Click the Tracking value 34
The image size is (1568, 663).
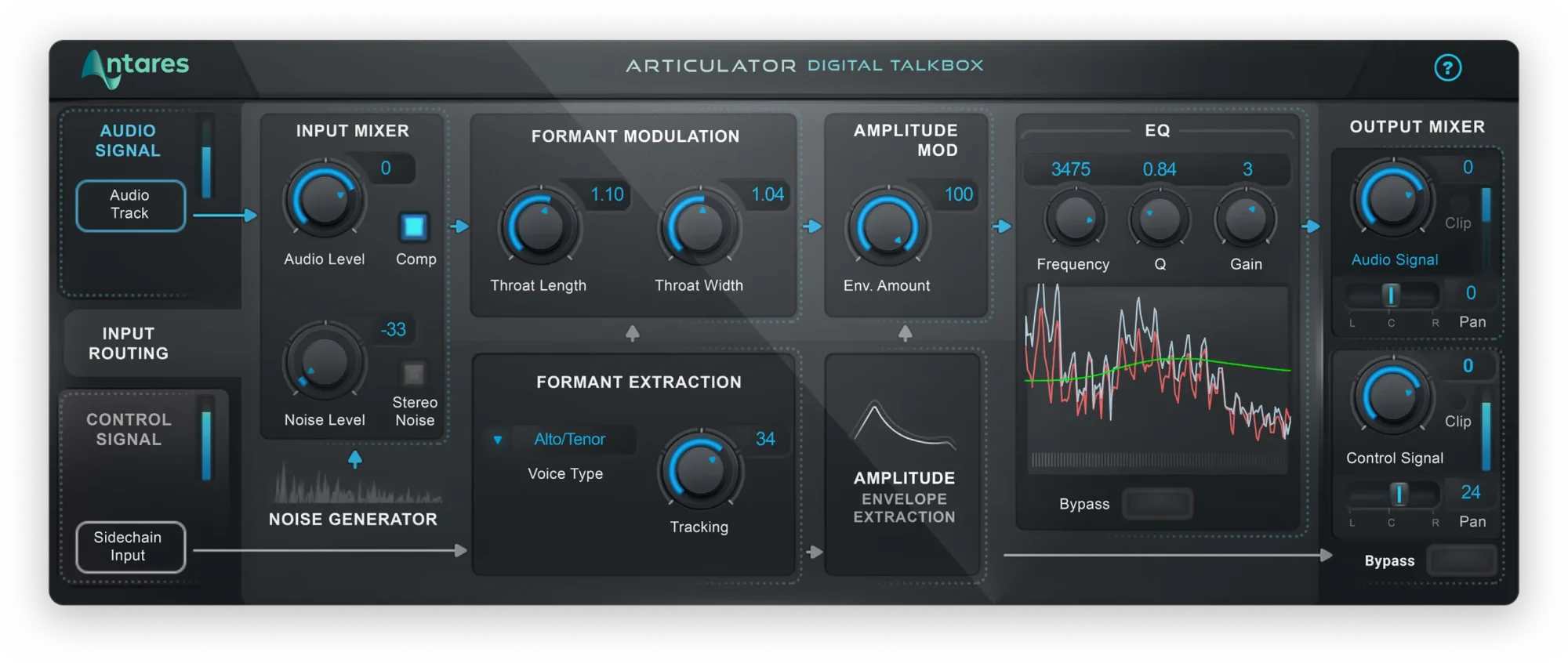(765, 439)
